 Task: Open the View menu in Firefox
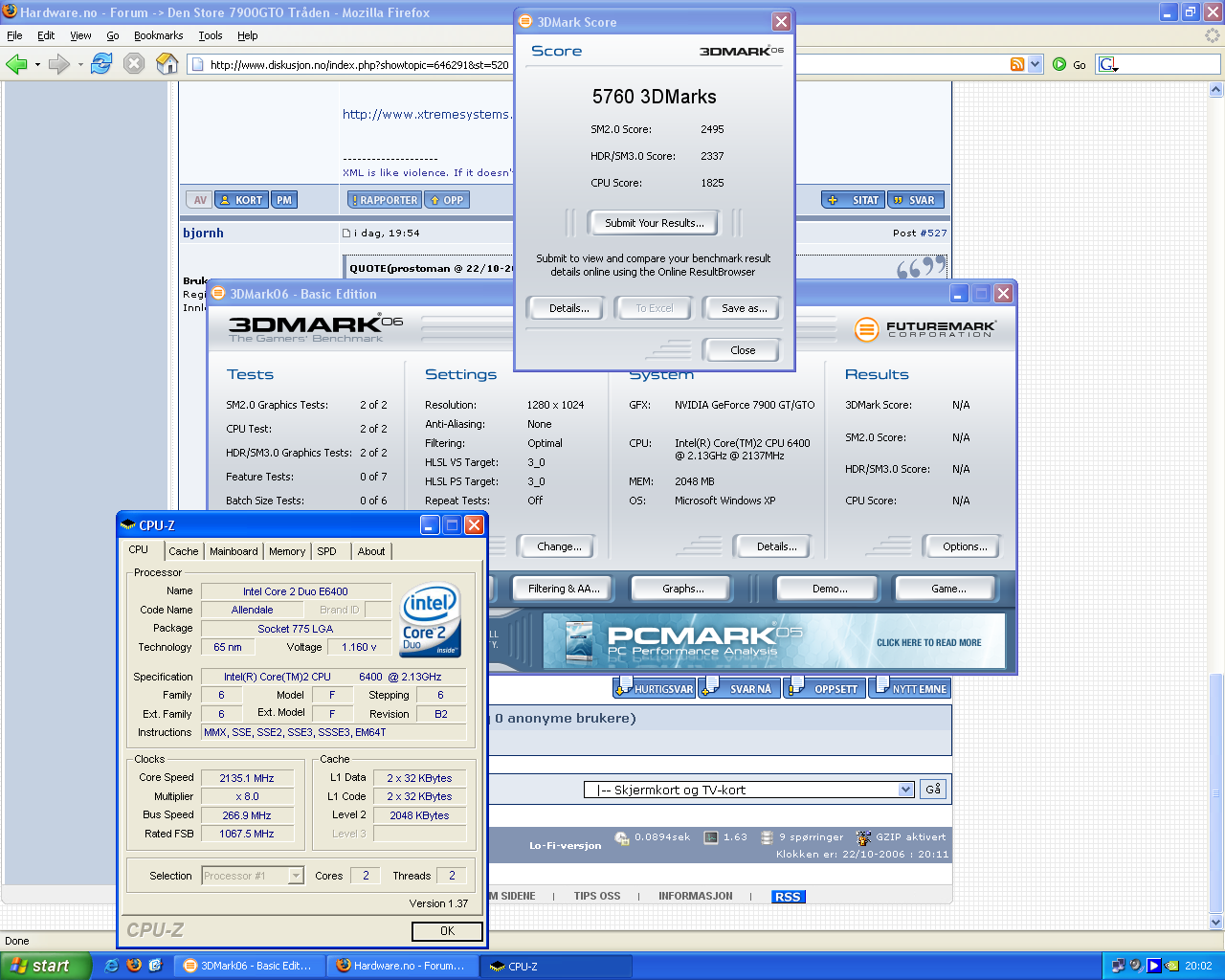pyautogui.click(x=80, y=35)
